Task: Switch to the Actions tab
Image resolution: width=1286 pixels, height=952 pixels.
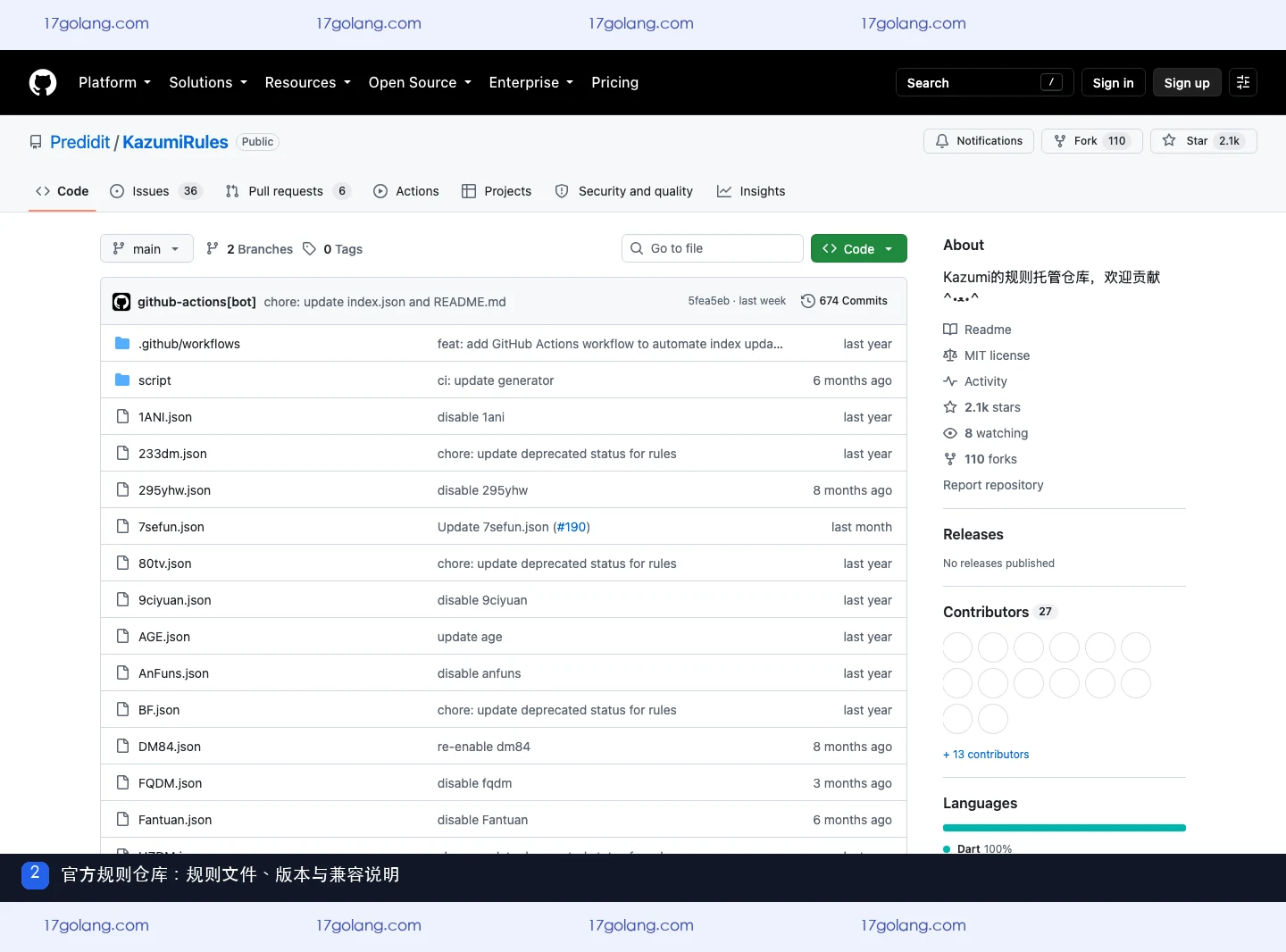Action: (406, 191)
